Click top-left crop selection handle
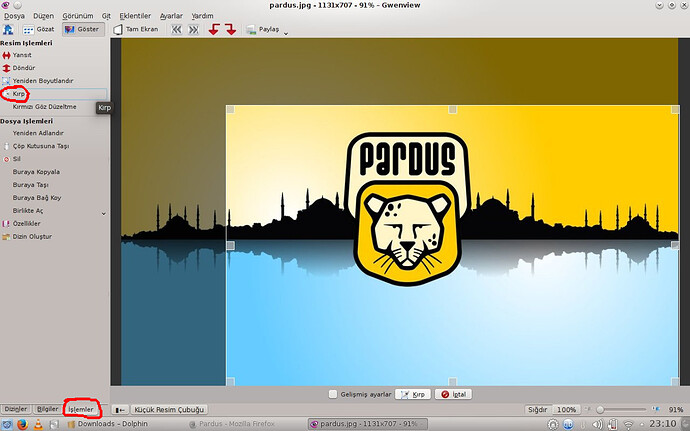 [231, 110]
